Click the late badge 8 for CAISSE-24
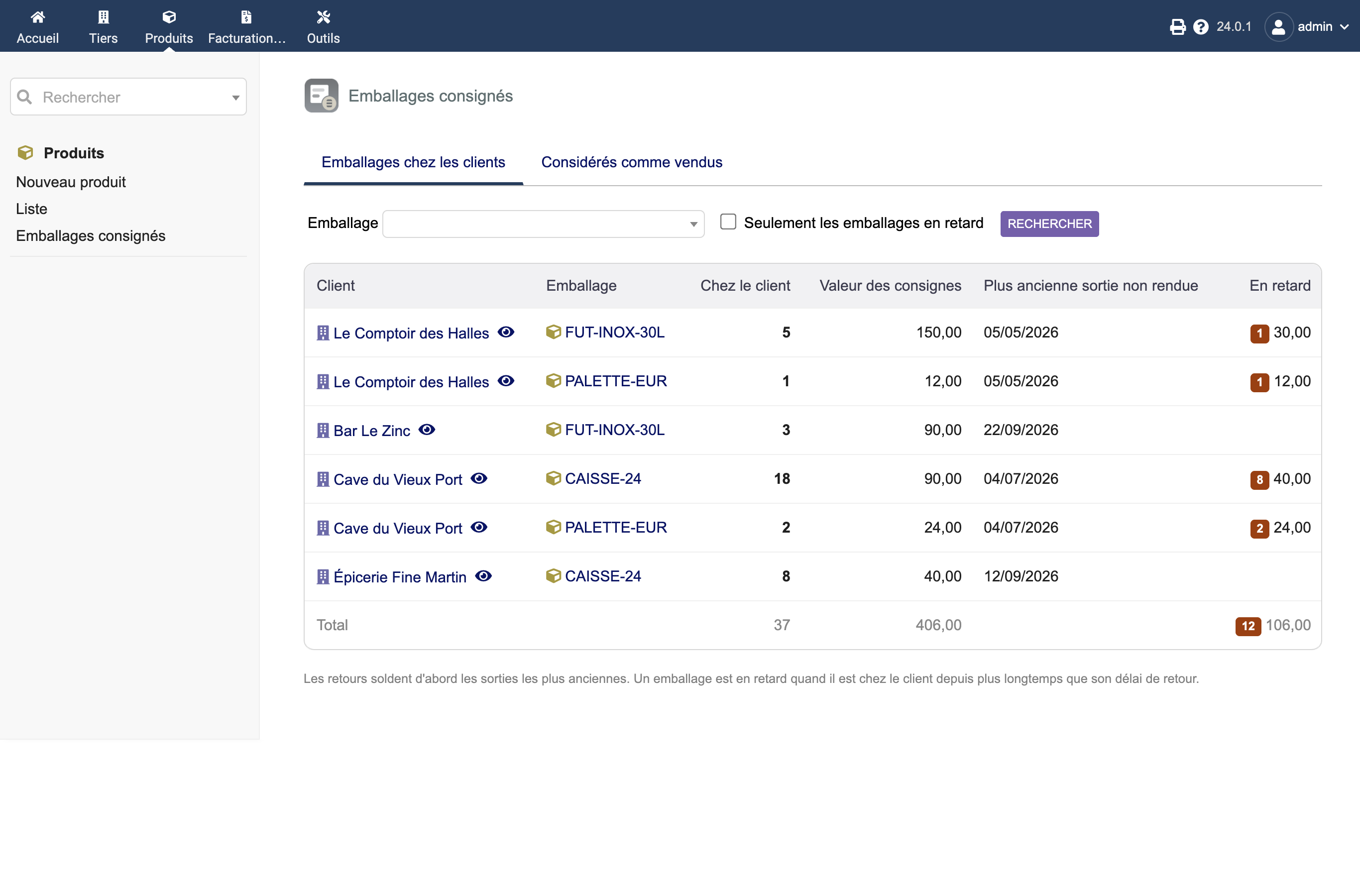The width and height of the screenshot is (1360, 896). coord(1259,479)
